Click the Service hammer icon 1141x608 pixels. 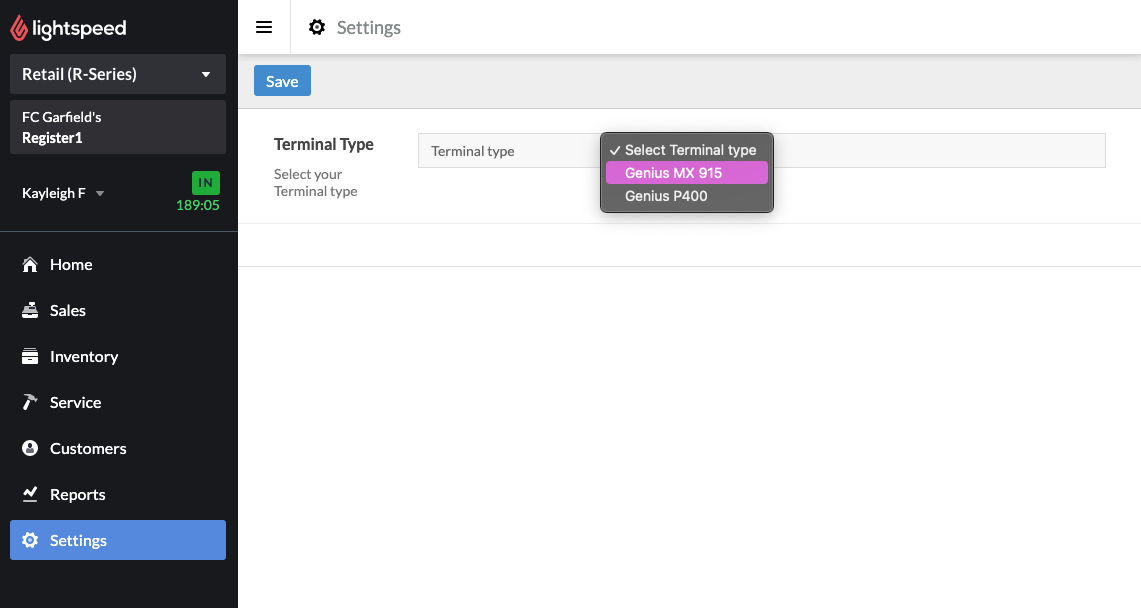tap(30, 402)
